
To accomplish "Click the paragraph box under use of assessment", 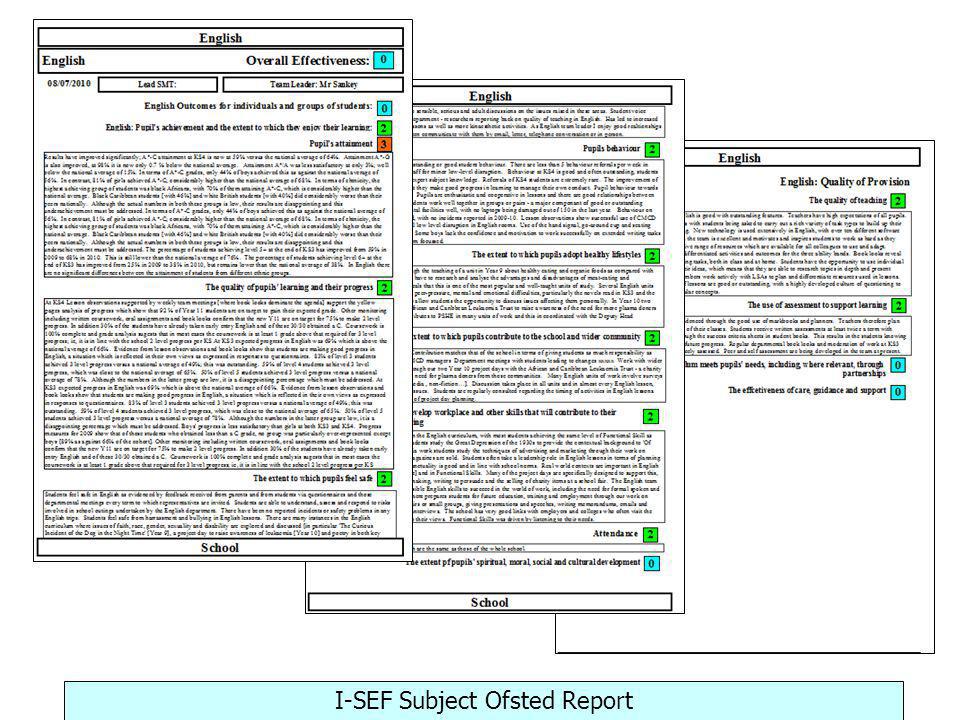I will coord(798,336).
